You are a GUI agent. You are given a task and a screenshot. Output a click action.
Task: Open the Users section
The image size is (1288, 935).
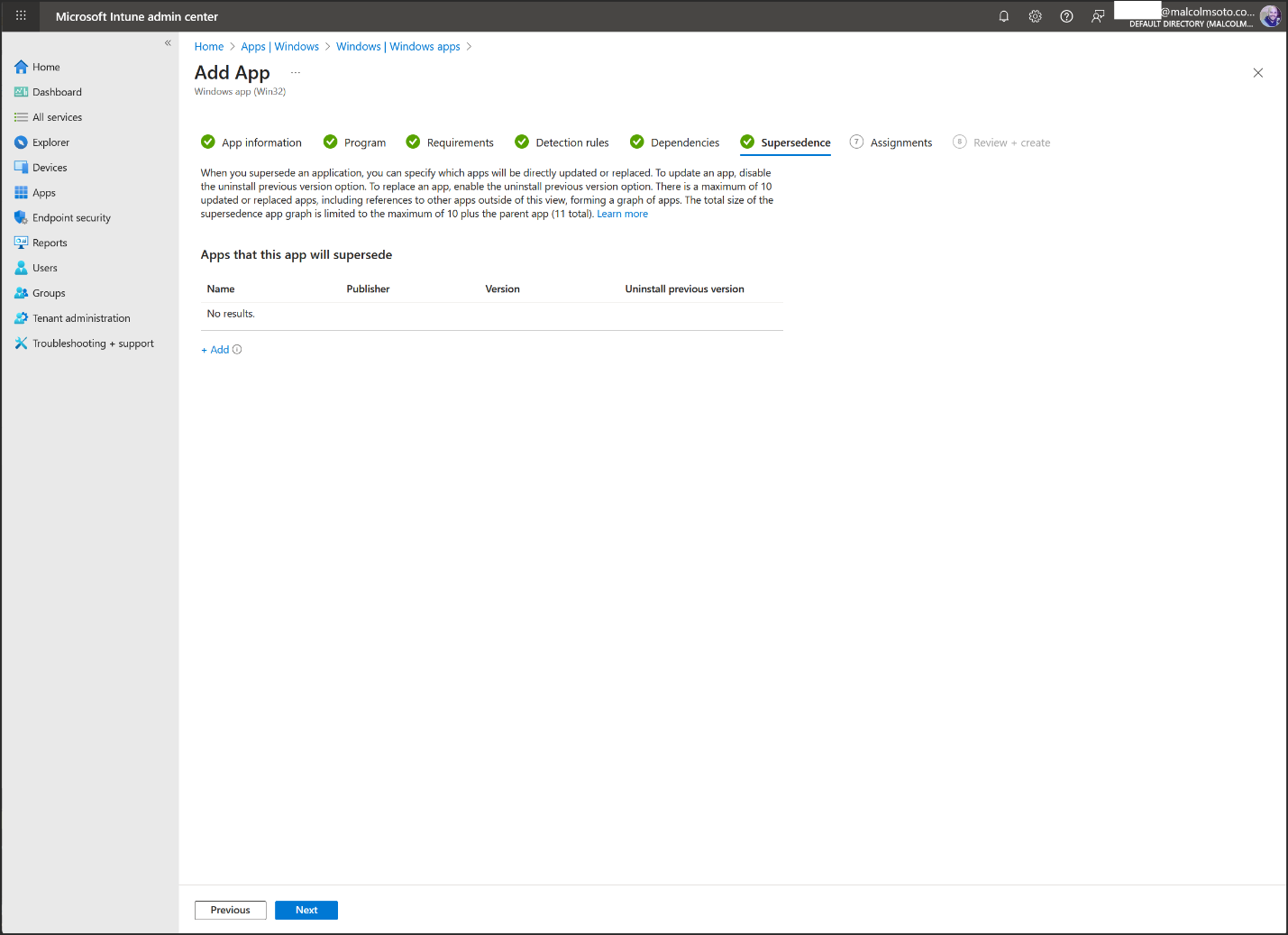click(43, 268)
